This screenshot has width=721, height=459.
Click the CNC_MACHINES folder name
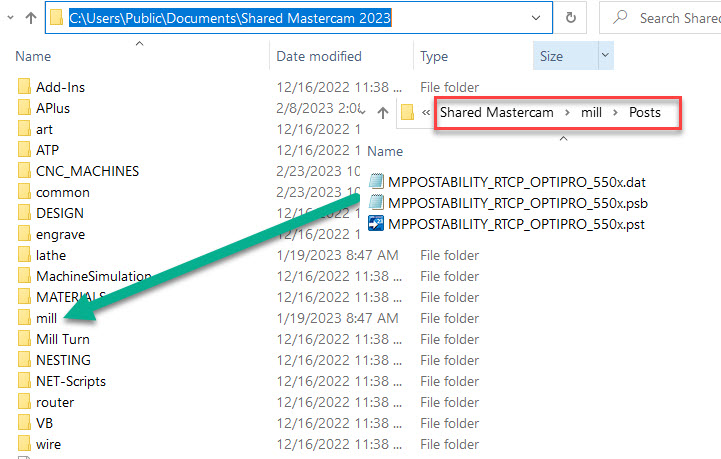[x=87, y=171]
